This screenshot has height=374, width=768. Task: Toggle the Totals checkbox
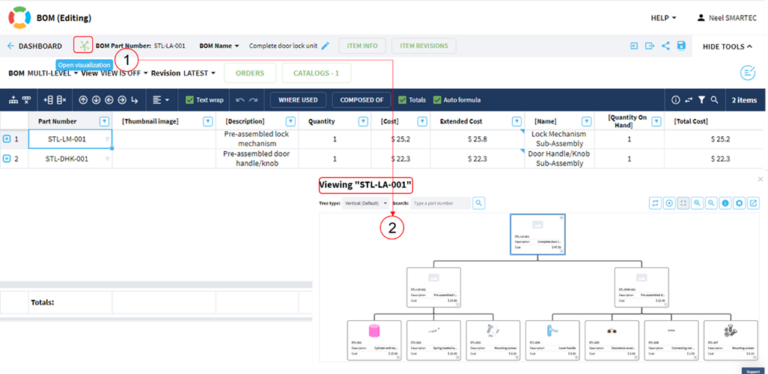pyautogui.click(x=402, y=100)
